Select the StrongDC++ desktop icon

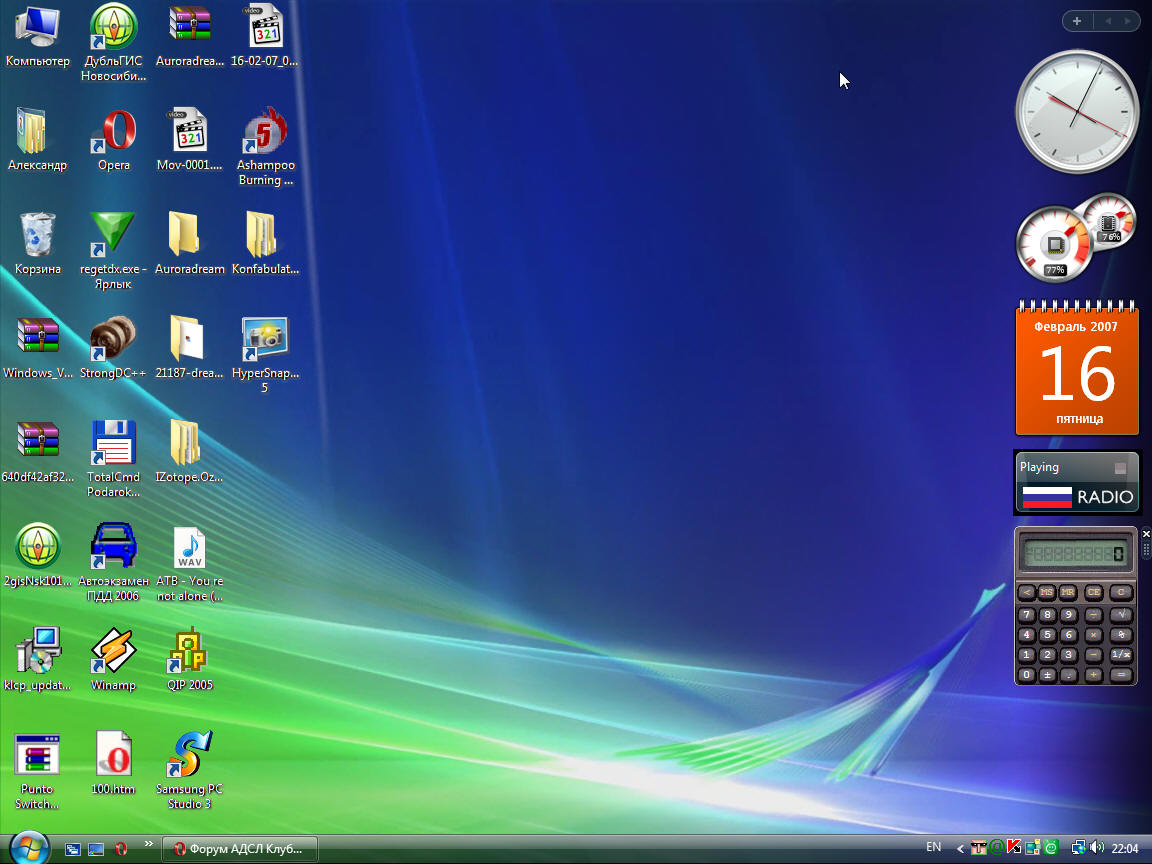[113, 340]
